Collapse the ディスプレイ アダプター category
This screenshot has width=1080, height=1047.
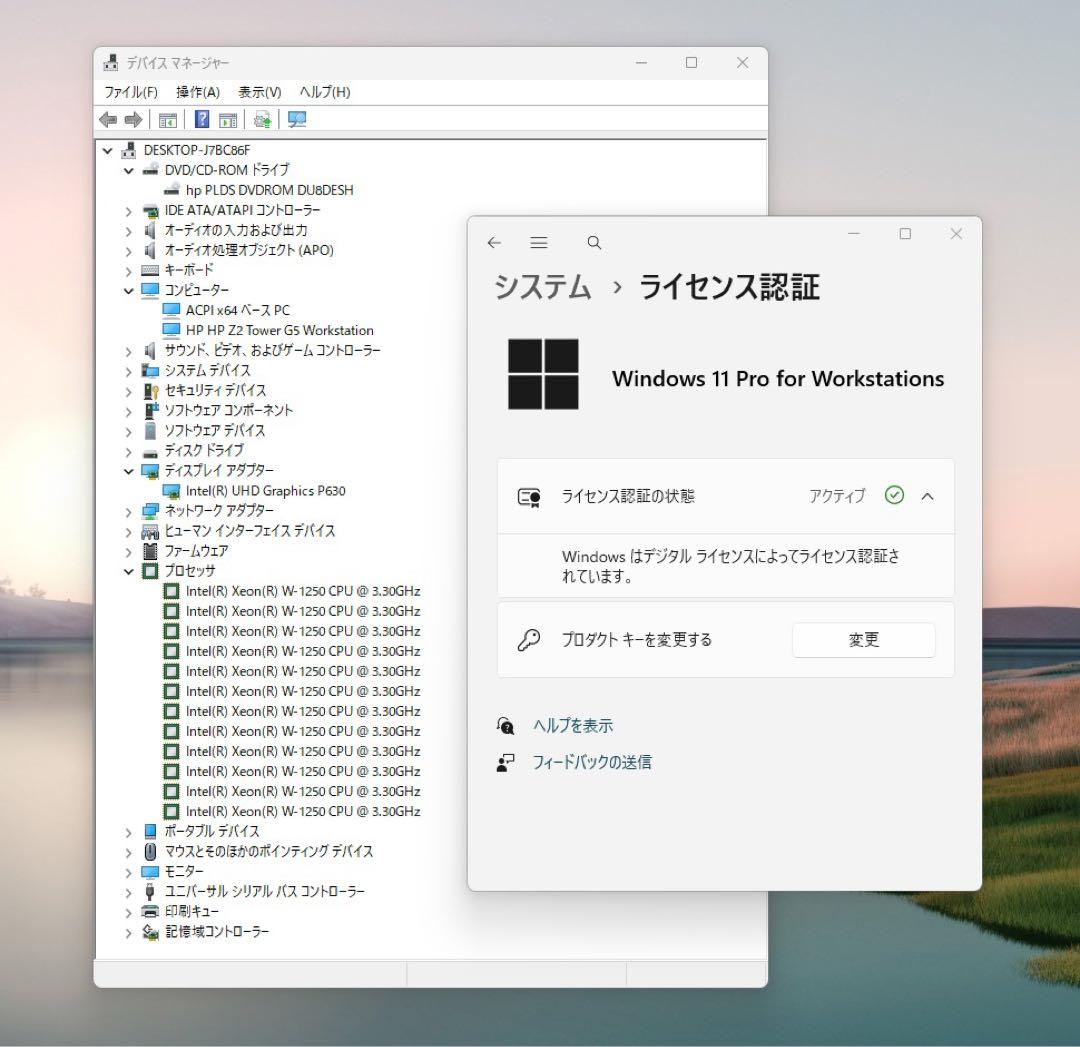[128, 471]
